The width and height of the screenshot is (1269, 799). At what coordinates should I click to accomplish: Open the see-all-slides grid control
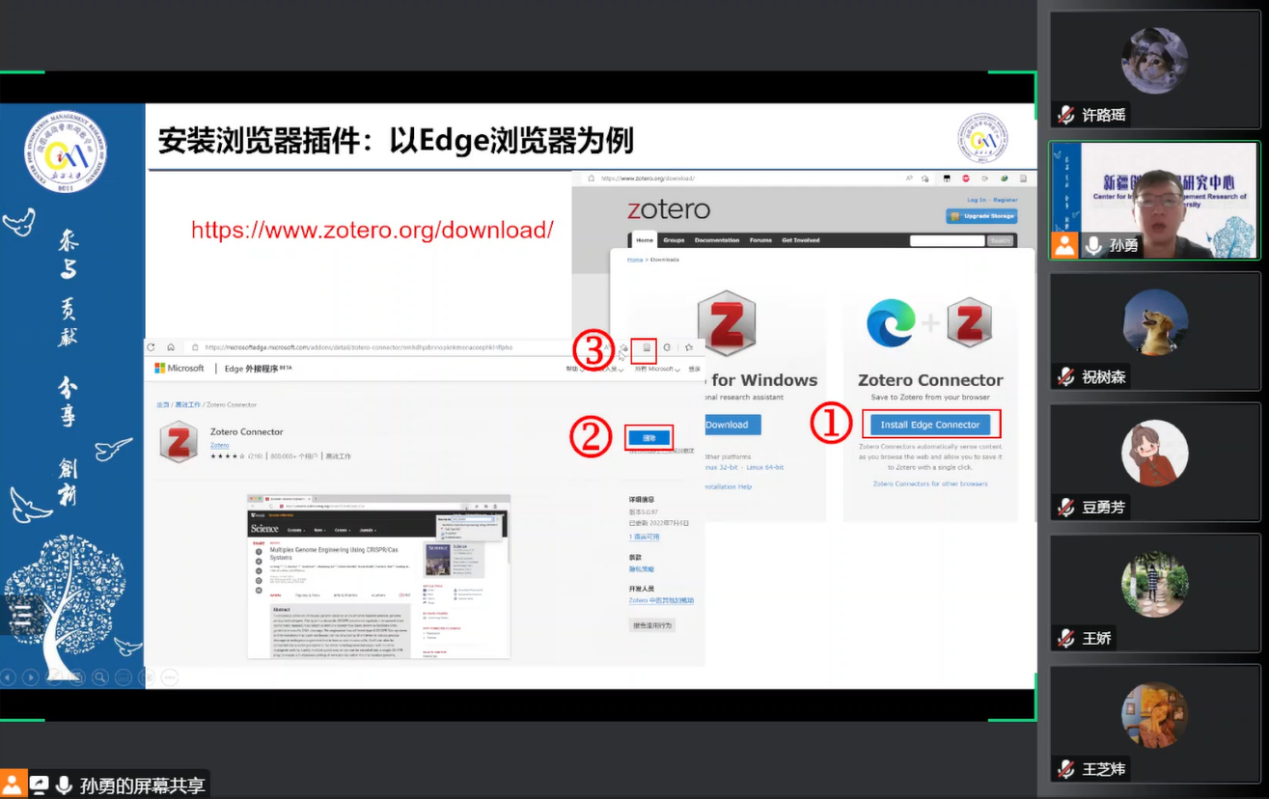[x=77, y=677]
